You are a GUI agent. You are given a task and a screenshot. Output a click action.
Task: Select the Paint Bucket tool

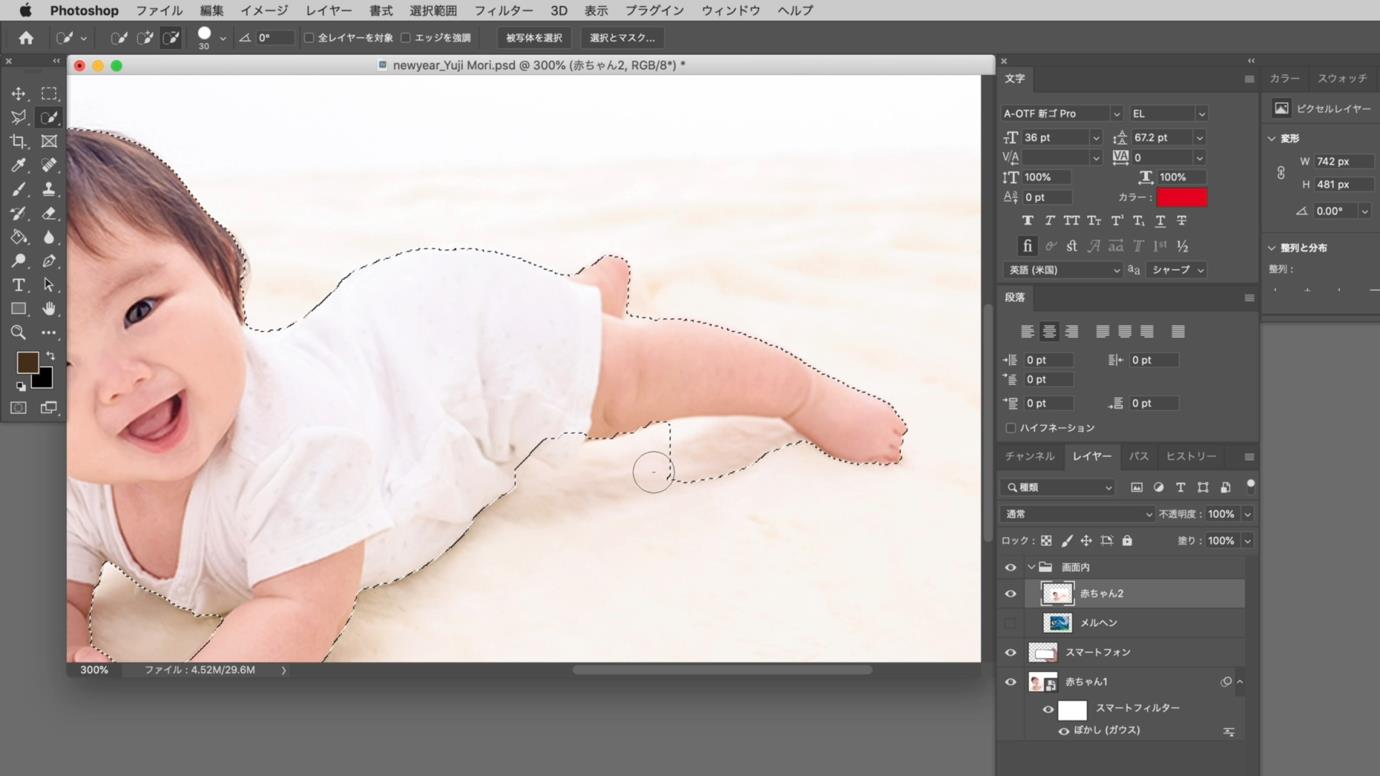[x=19, y=237]
